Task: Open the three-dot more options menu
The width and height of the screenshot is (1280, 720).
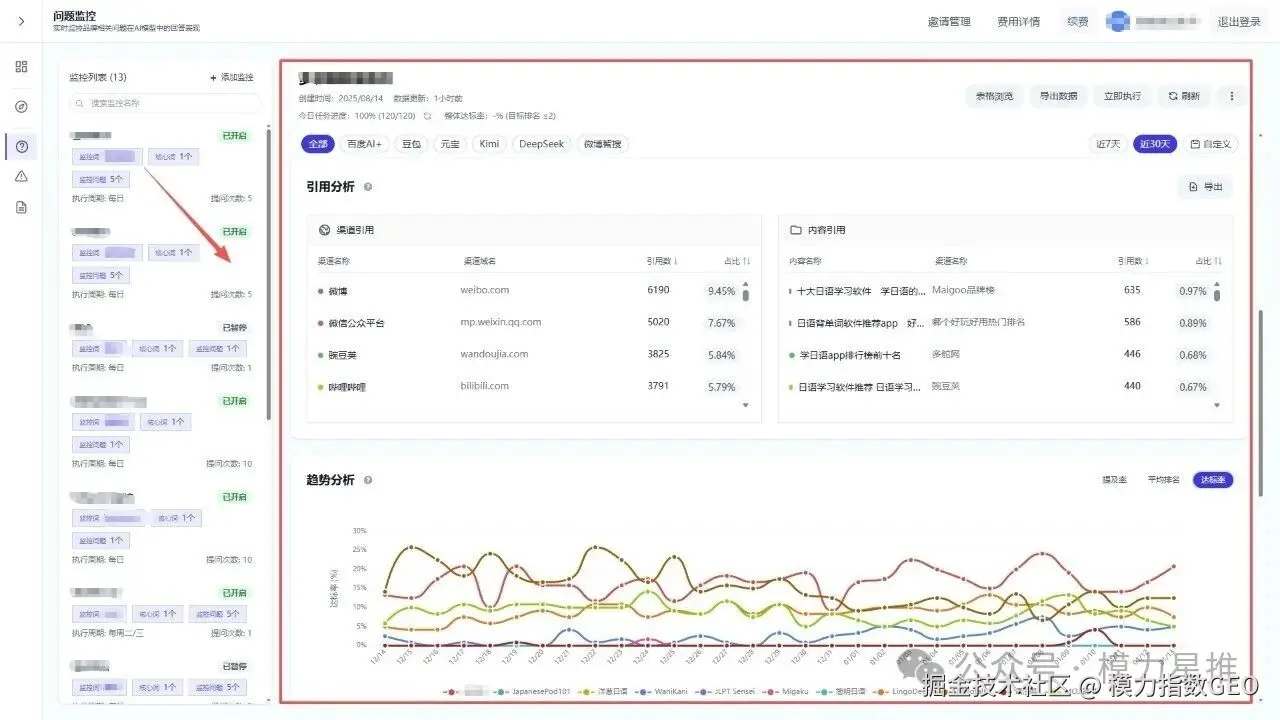Action: pos(1232,96)
